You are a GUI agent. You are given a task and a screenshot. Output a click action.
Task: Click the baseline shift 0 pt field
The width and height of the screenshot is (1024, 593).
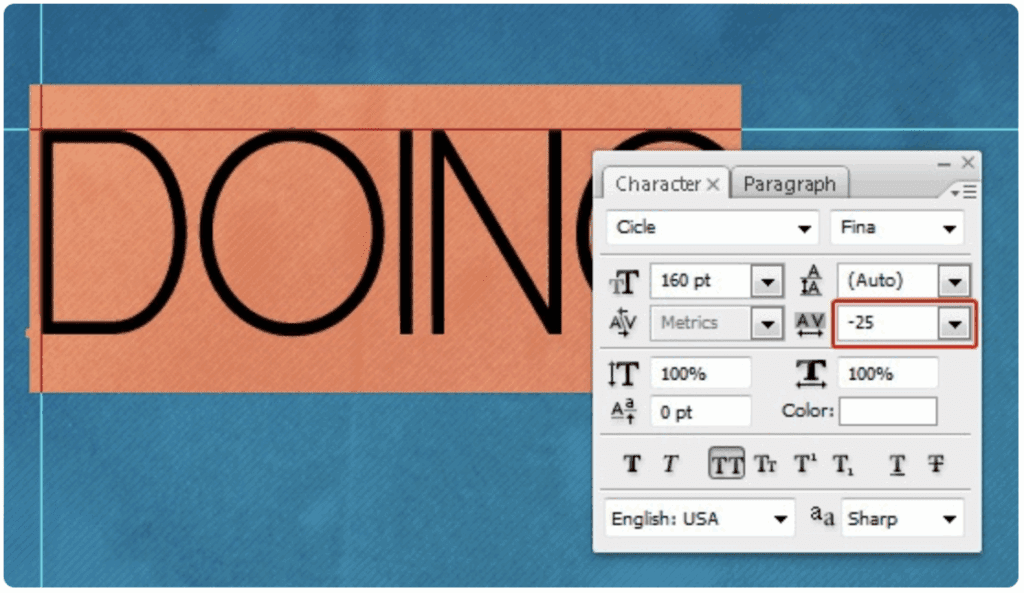(700, 411)
